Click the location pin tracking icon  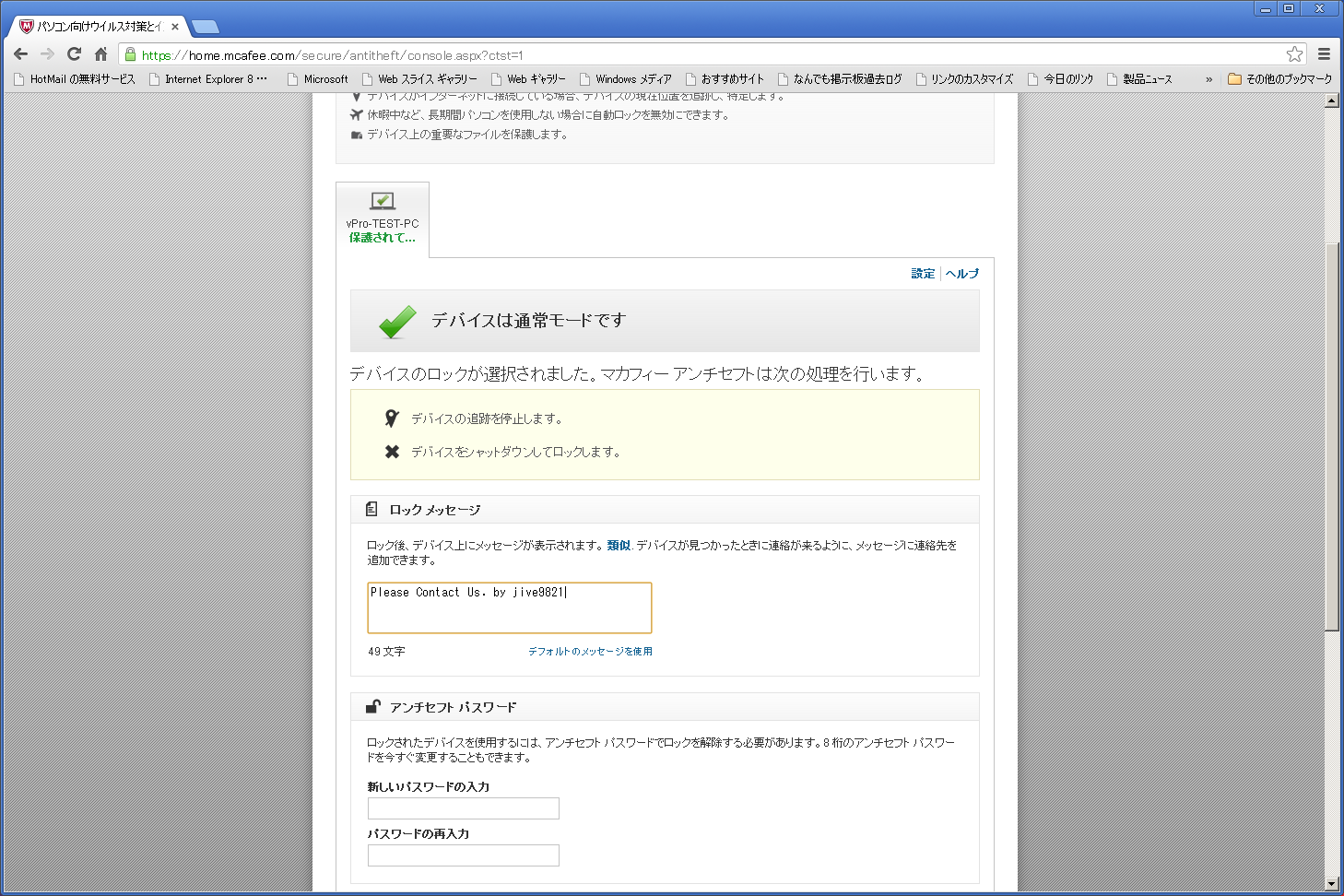[x=392, y=419]
